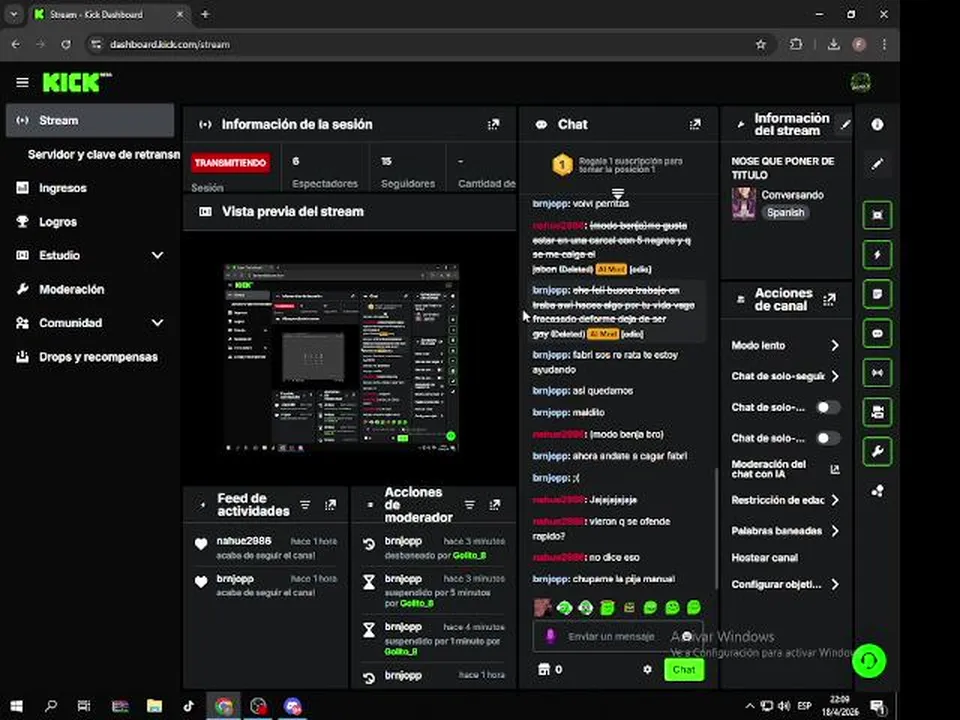Pop out the Chat panel
The width and height of the screenshot is (960, 720).
click(695, 124)
